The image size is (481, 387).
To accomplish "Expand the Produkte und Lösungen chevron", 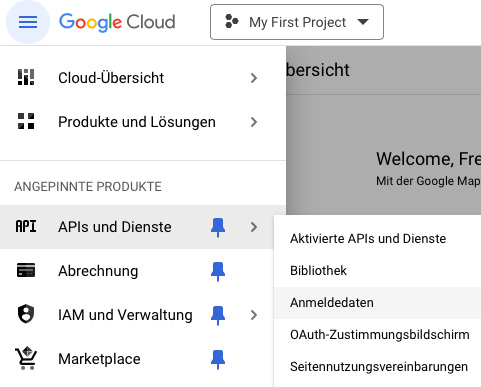I will click(x=254, y=122).
